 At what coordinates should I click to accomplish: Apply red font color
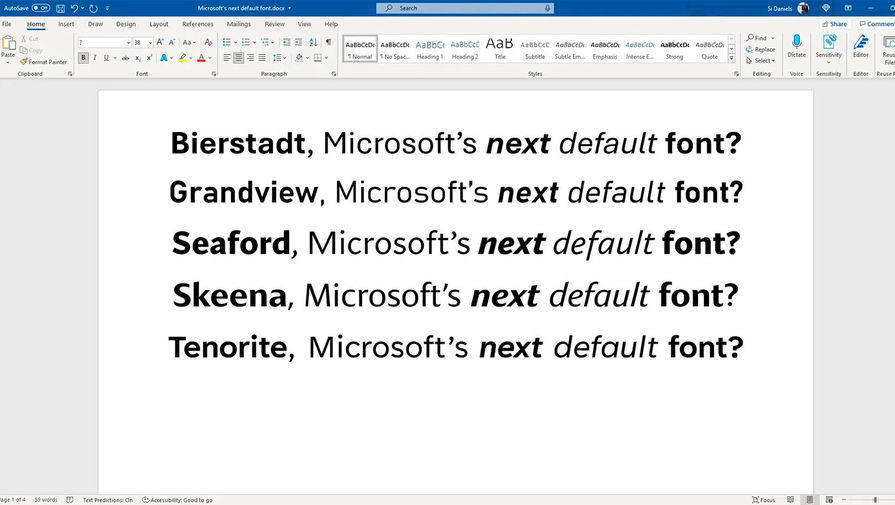coord(201,58)
